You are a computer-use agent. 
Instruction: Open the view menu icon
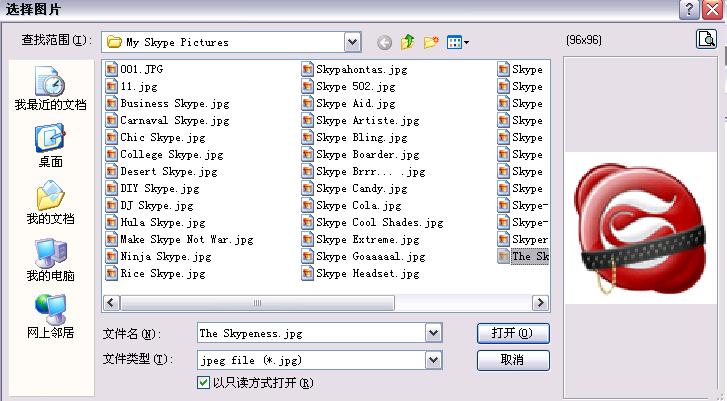458,43
